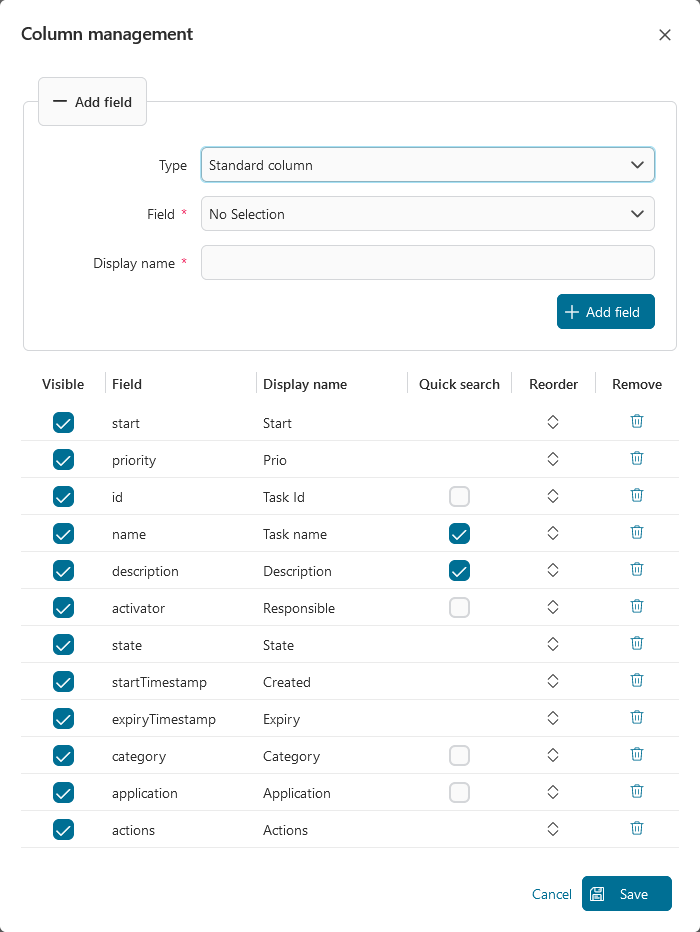Click reorder handle in actions row
The height and width of the screenshot is (932, 700).
coord(553,829)
